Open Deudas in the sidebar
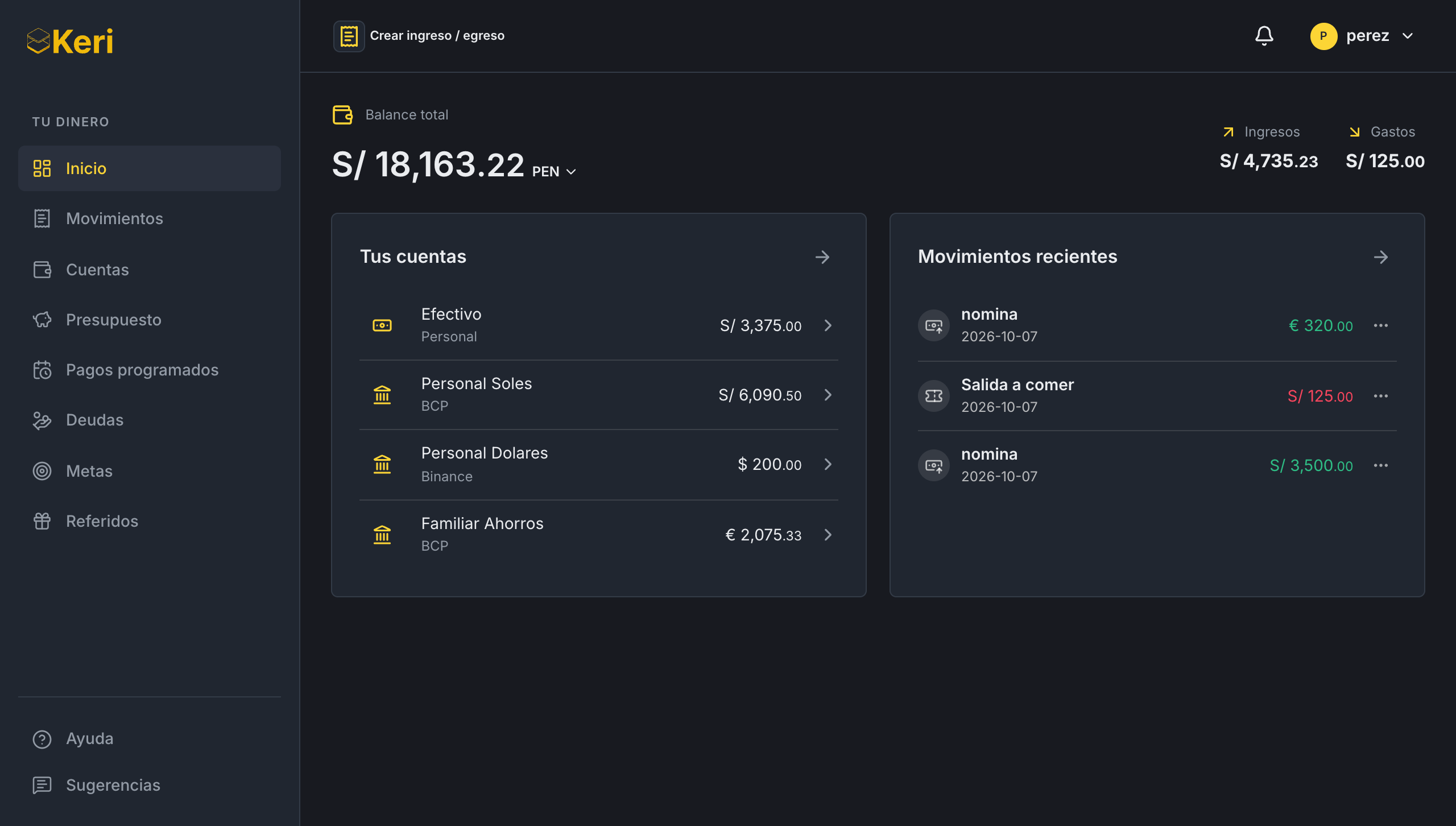Screen dimensions: 1456x826 coord(150,420)
